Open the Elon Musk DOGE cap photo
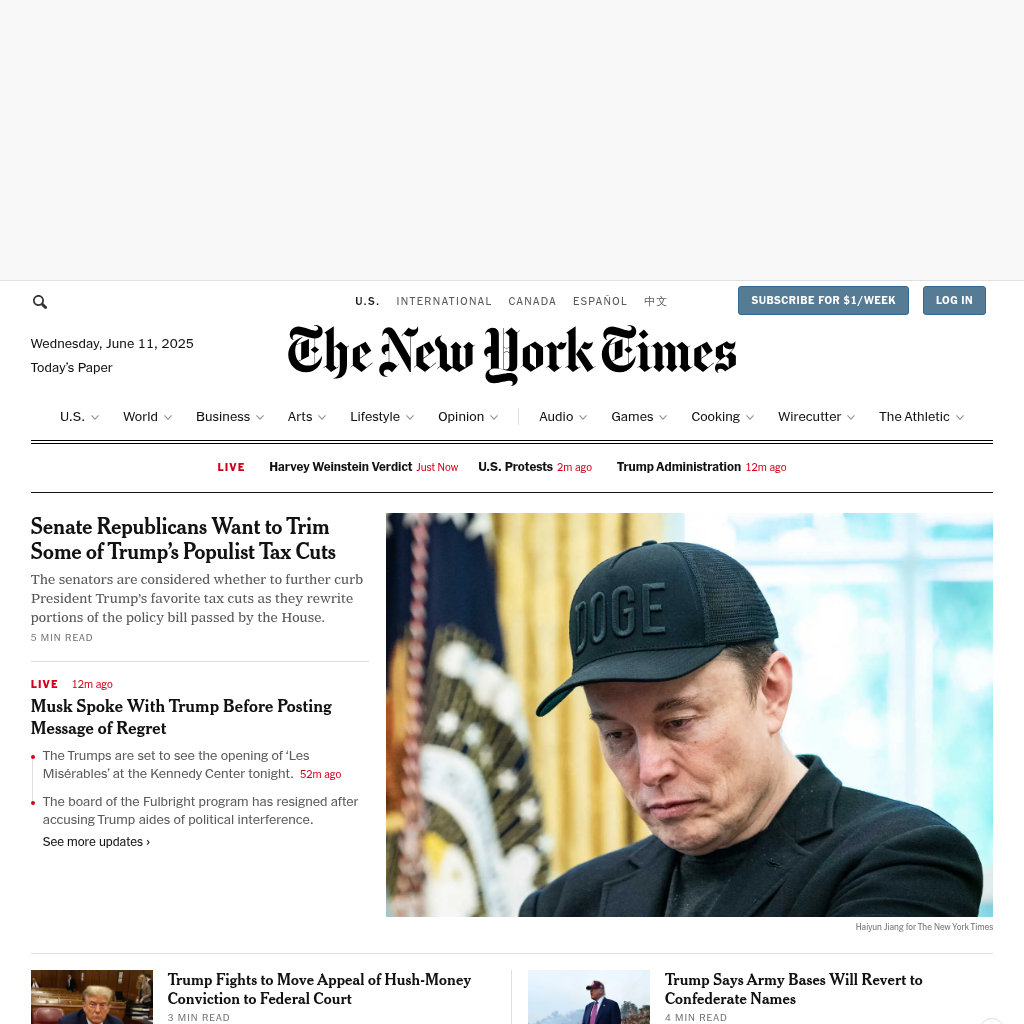Viewport: 1024px width, 1024px height. point(689,714)
